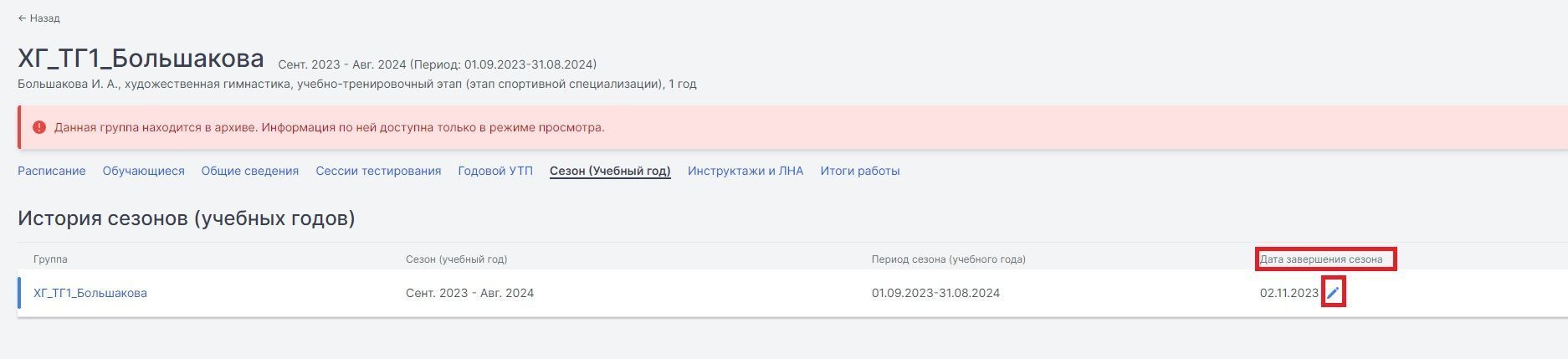Select the Сезон (Учебный год) tab

point(610,171)
